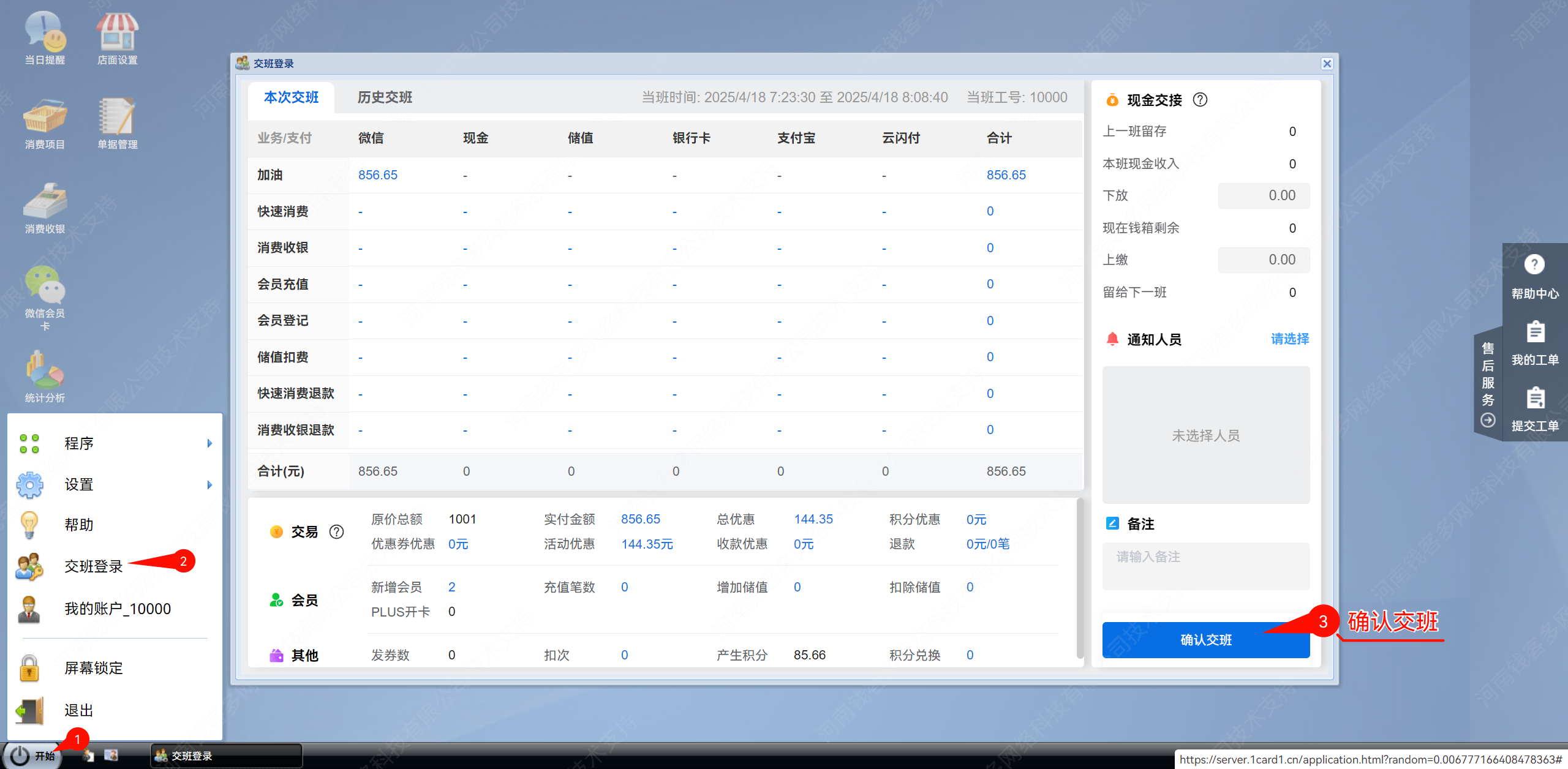Collapse the 售后服务 side panel arrow

coord(1488,420)
